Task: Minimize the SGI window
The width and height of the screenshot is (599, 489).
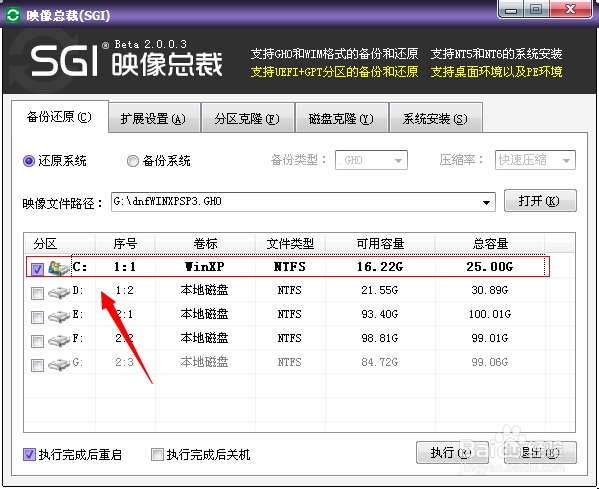Action: pos(511,9)
